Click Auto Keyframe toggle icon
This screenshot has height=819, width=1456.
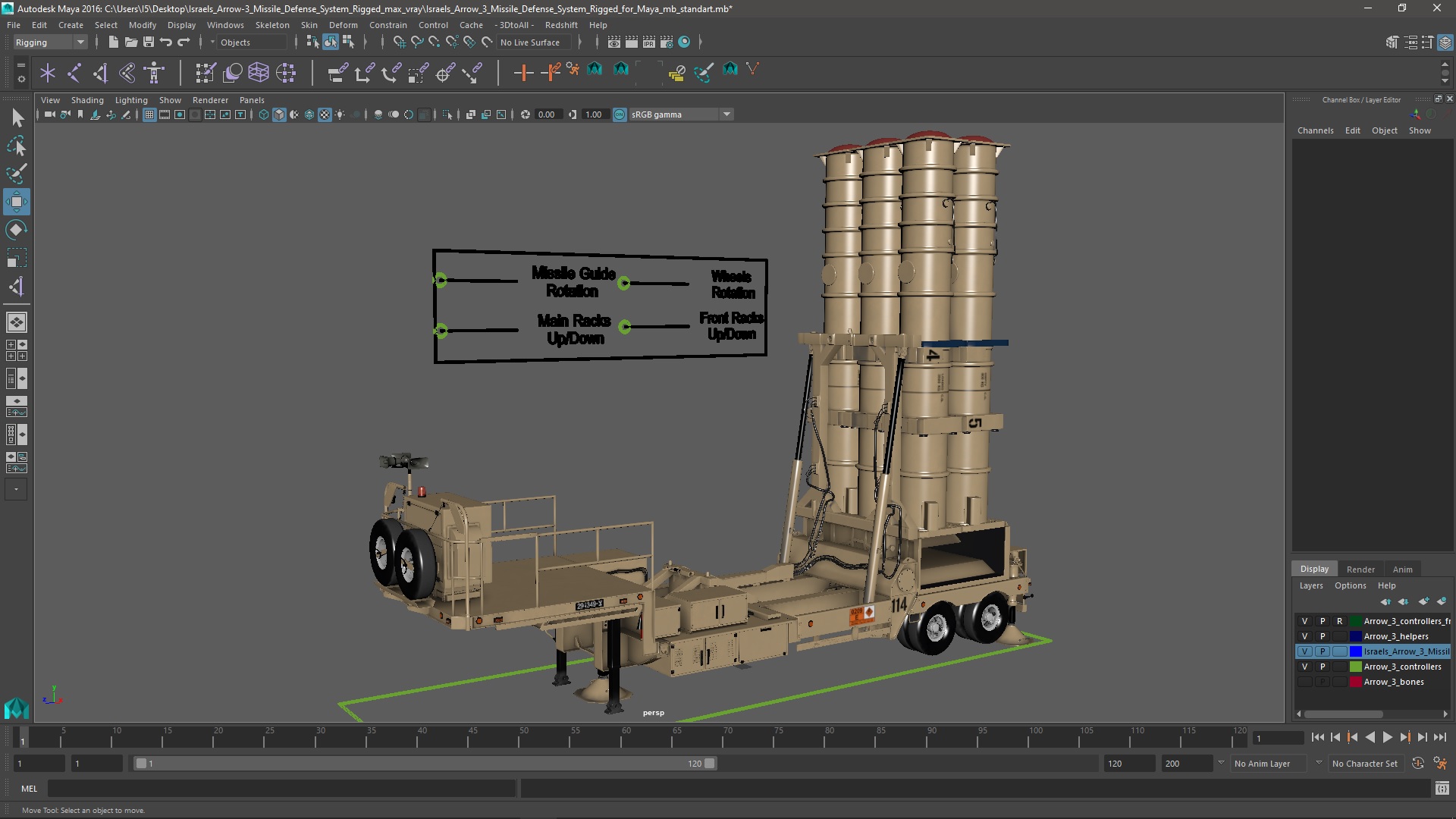coord(1418,764)
